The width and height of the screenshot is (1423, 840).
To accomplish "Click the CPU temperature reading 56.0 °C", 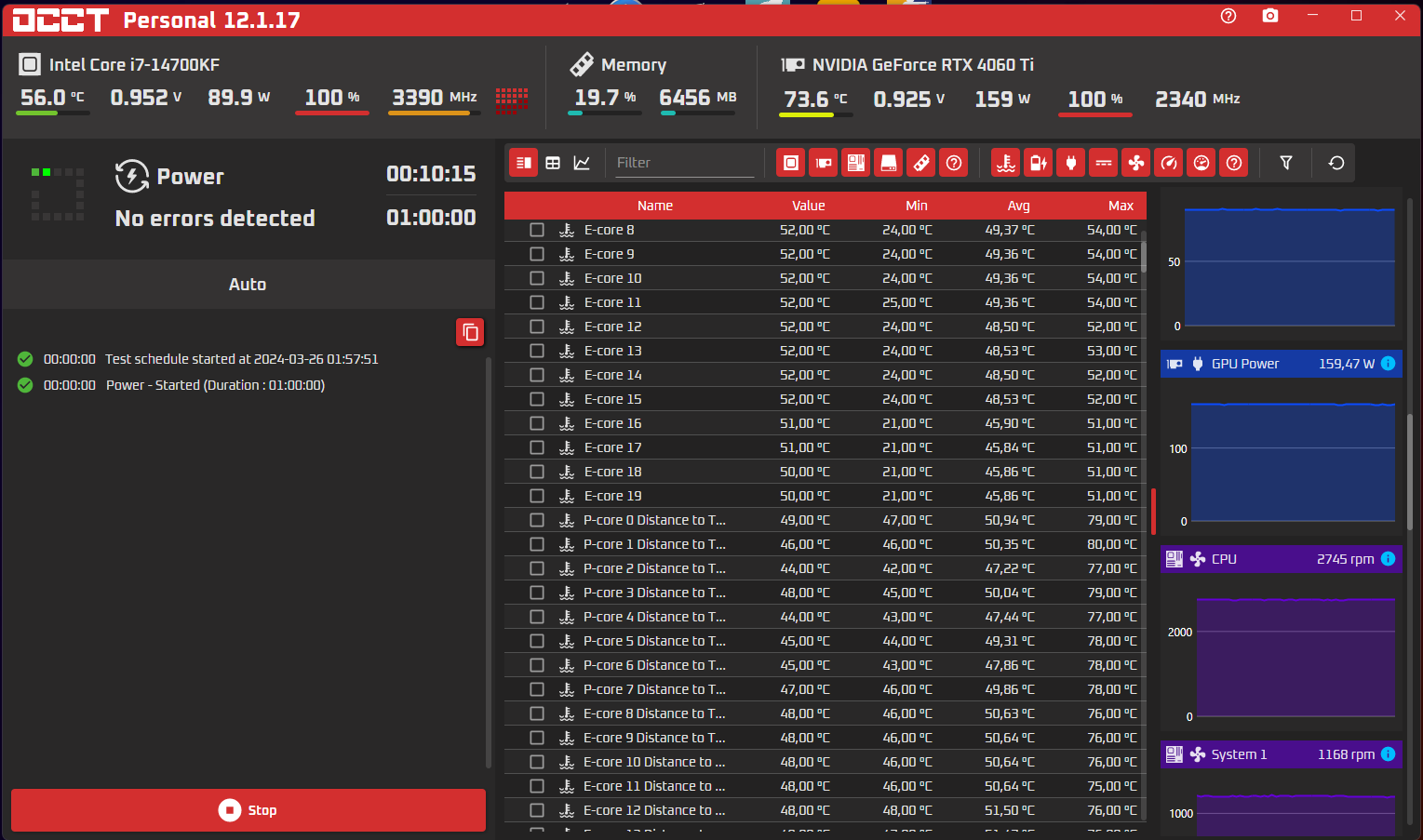I will 52,98.
